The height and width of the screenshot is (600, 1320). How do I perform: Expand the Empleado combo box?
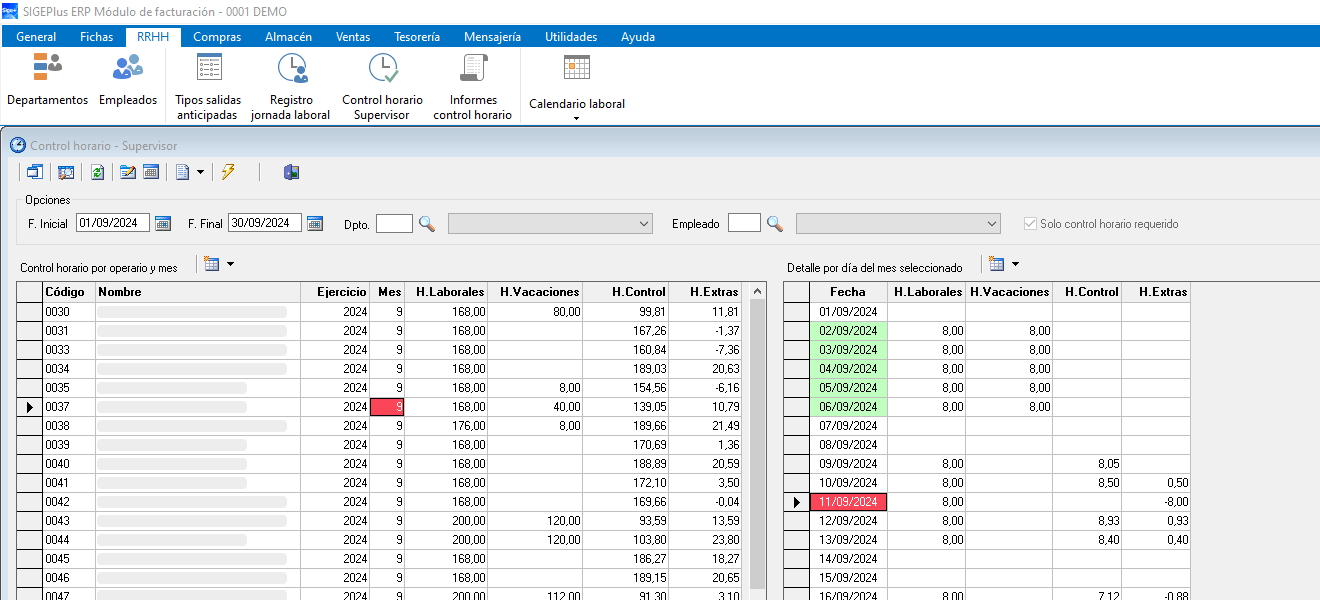(x=991, y=224)
